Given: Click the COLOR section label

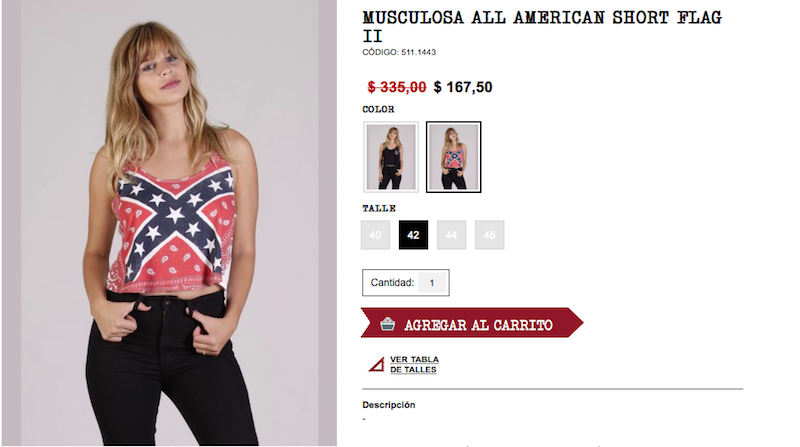Looking at the screenshot, I should tap(378, 109).
